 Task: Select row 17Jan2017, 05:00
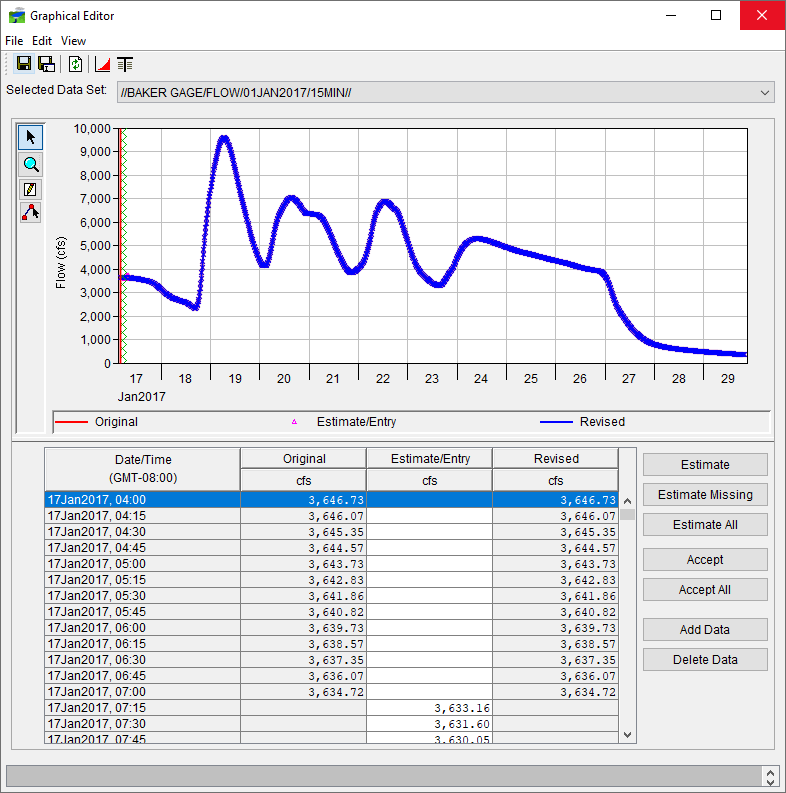(x=331, y=564)
